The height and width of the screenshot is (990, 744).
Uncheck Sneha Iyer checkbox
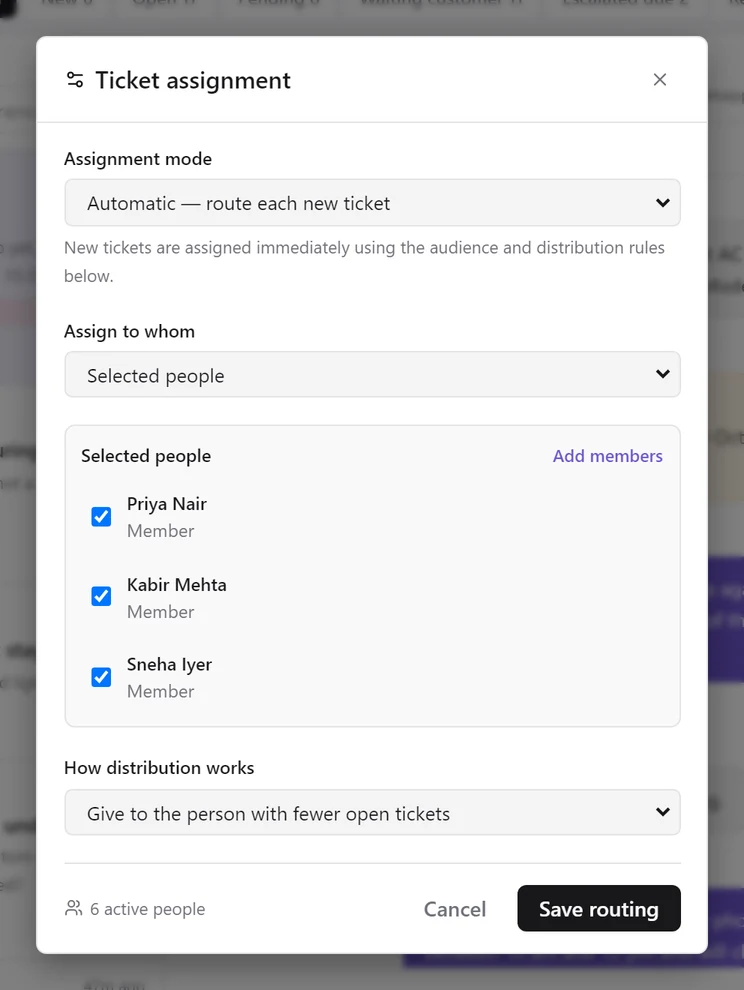click(x=101, y=677)
